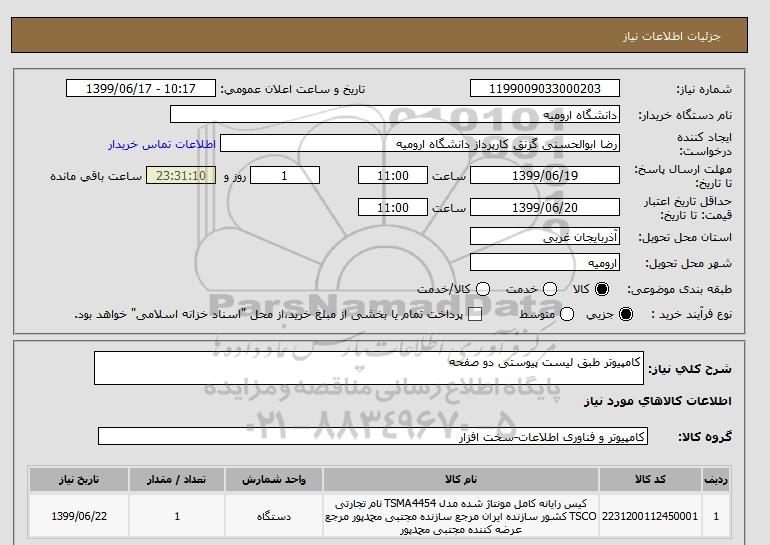This screenshot has height=545, width=770.
Task: Click the ساعت باقی مانده label
Action: (x=96, y=176)
